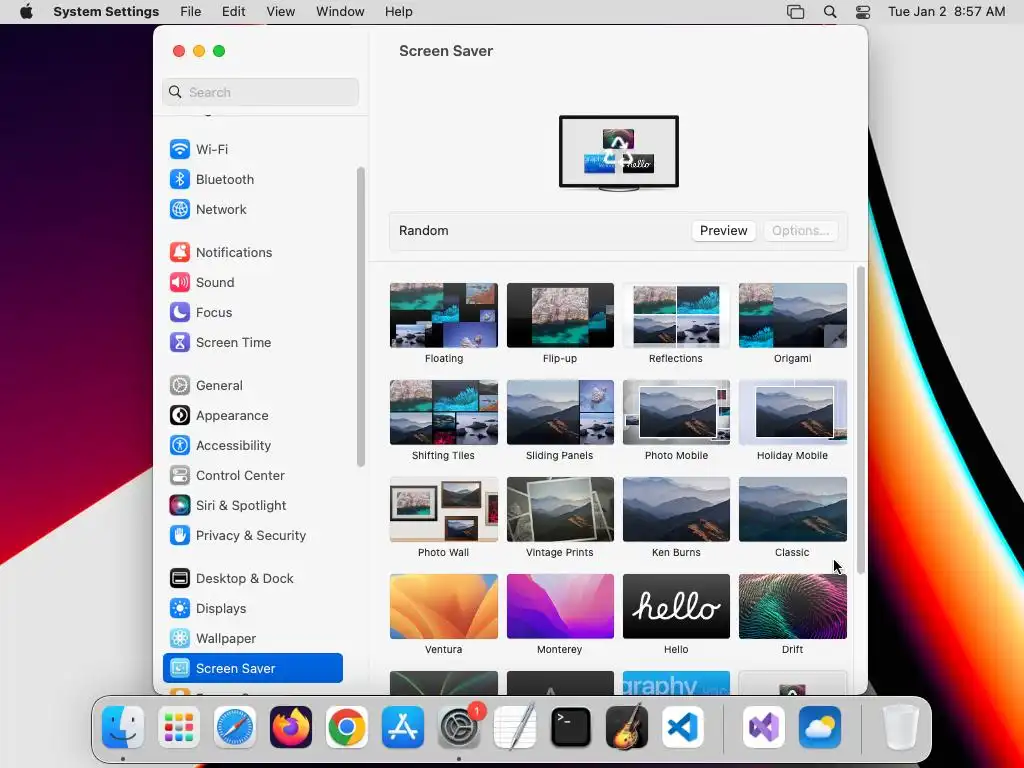
Task: Open the Apple menu
Action: (26, 11)
